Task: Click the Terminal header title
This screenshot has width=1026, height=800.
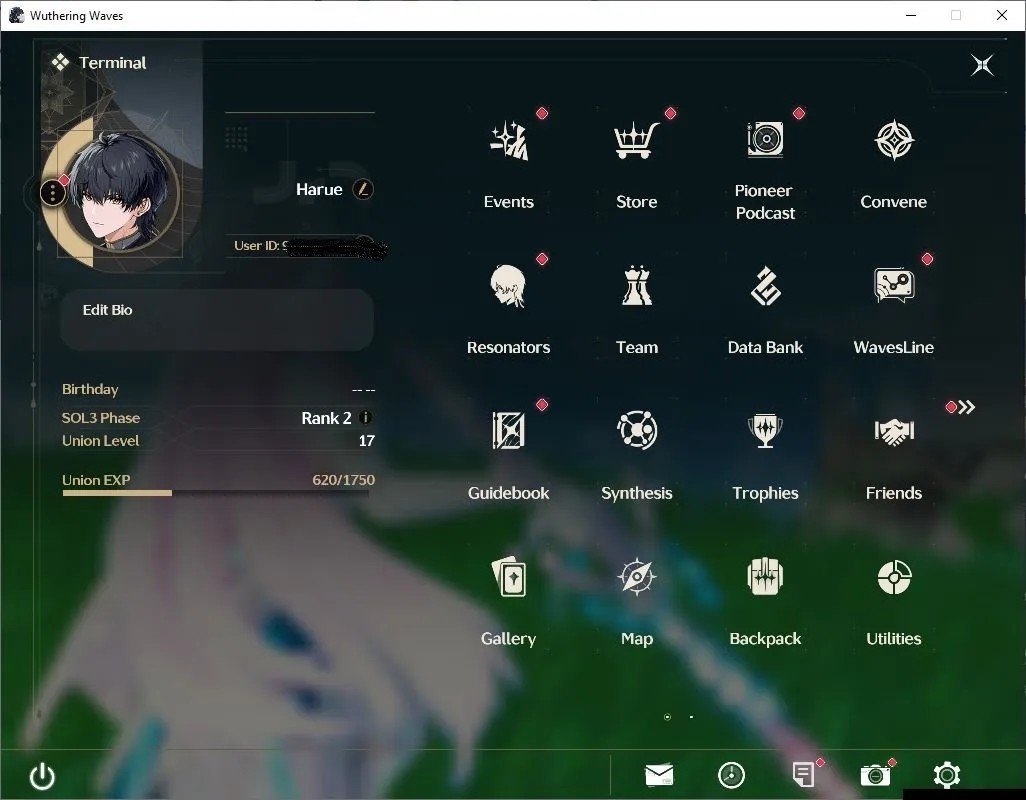Action: pyautogui.click(x=113, y=63)
